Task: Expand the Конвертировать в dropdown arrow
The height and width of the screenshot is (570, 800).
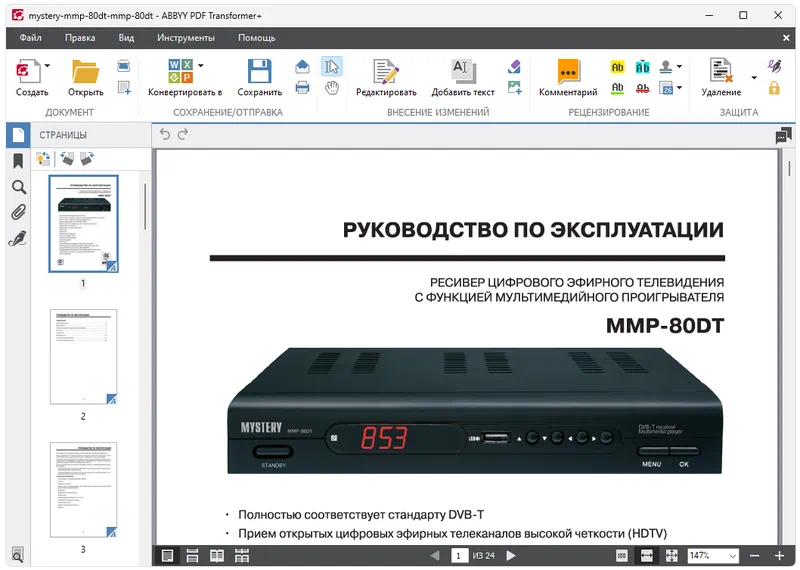Action: point(201,66)
